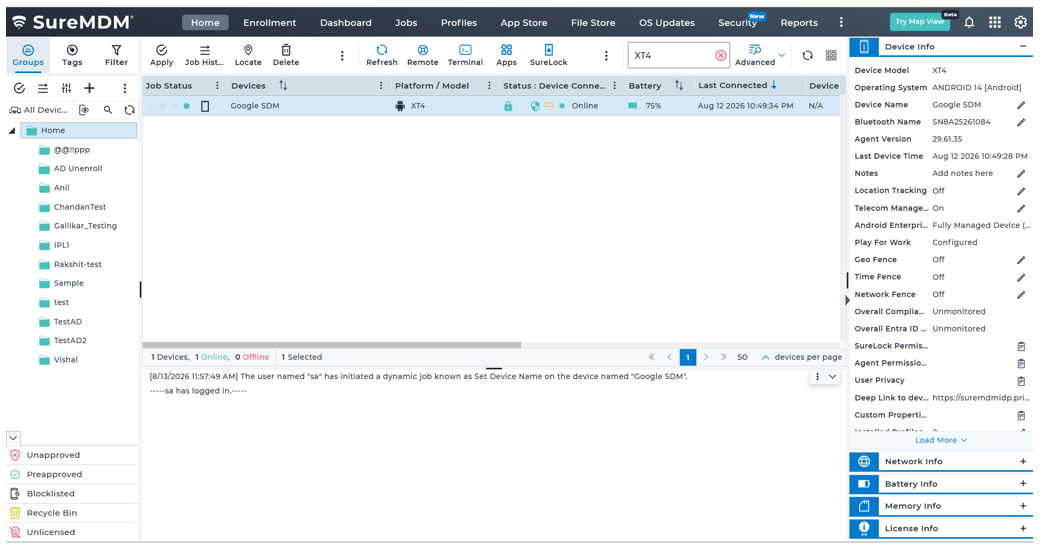Edit Notes with pencil icon

[1021, 174]
